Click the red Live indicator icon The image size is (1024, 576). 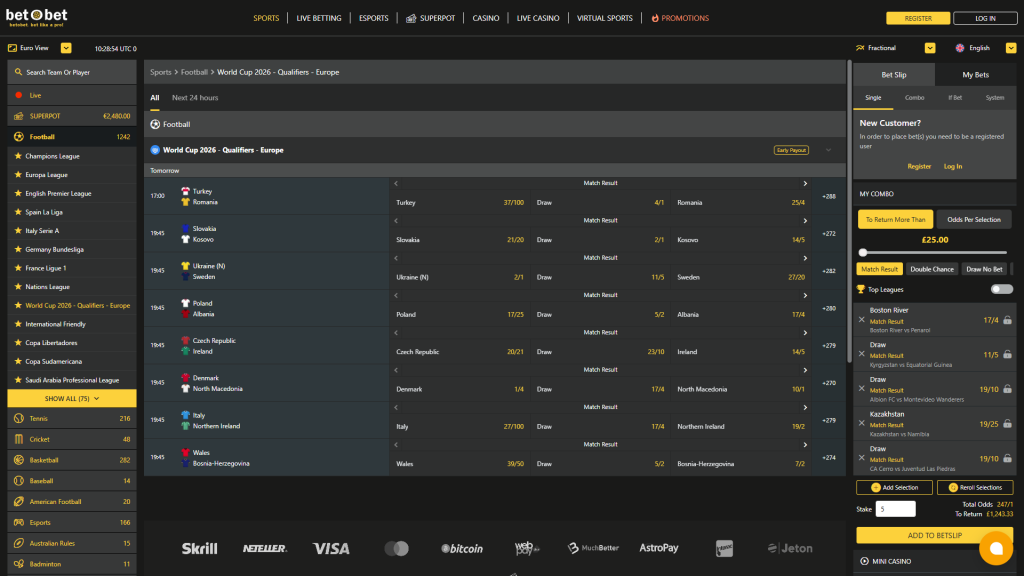pos(19,95)
